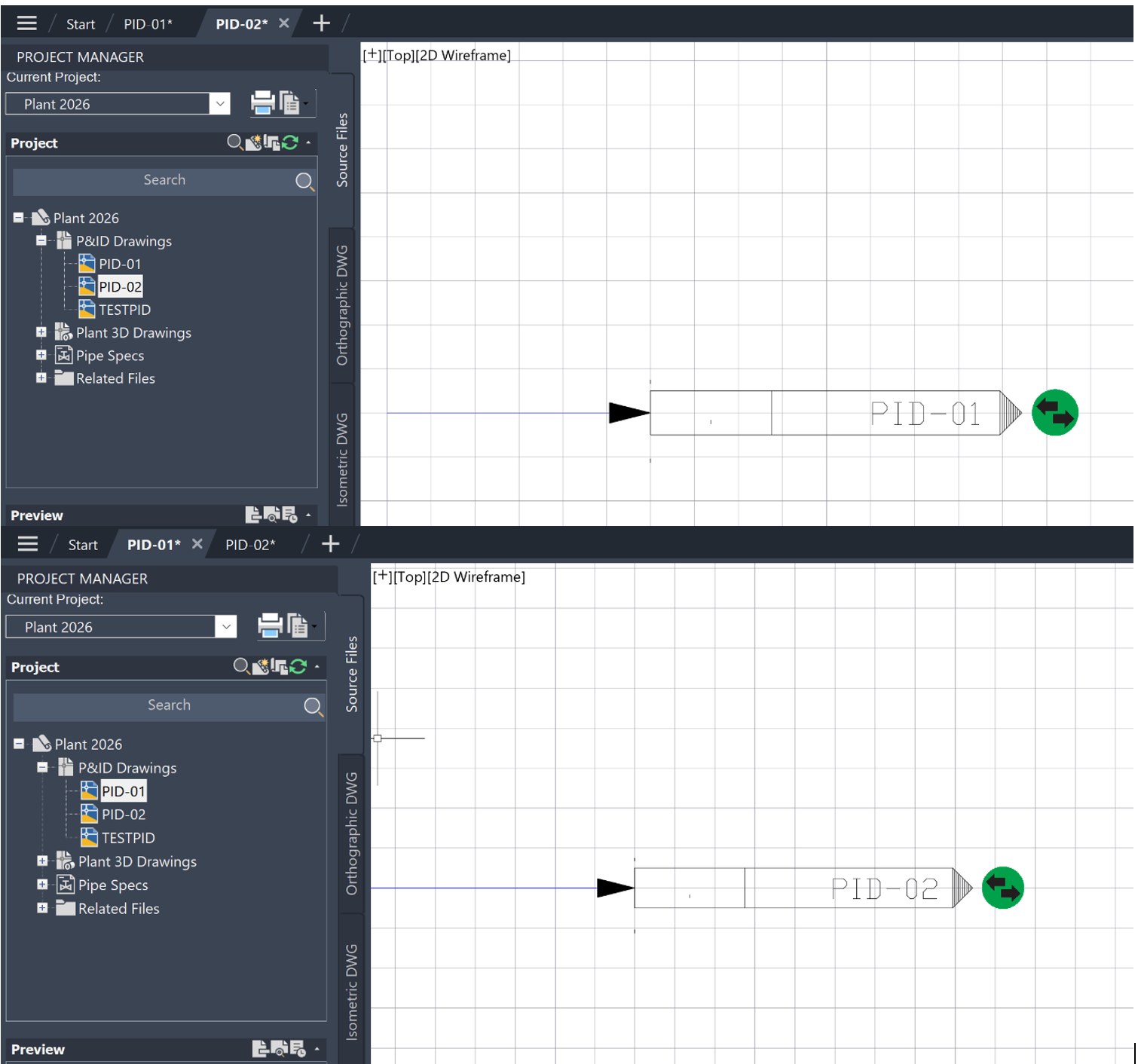This screenshot has width=1138, height=1064.
Task: Click the publish printer icon in bottom window
Action: click(270, 625)
